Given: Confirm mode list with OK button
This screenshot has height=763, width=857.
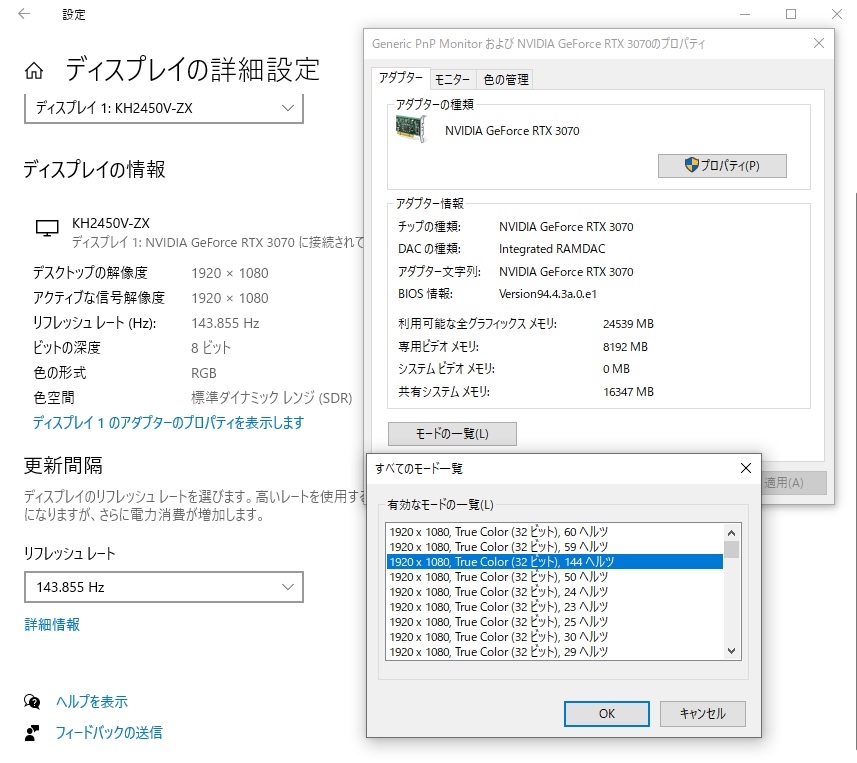Looking at the screenshot, I should click(x=607, y=714).
